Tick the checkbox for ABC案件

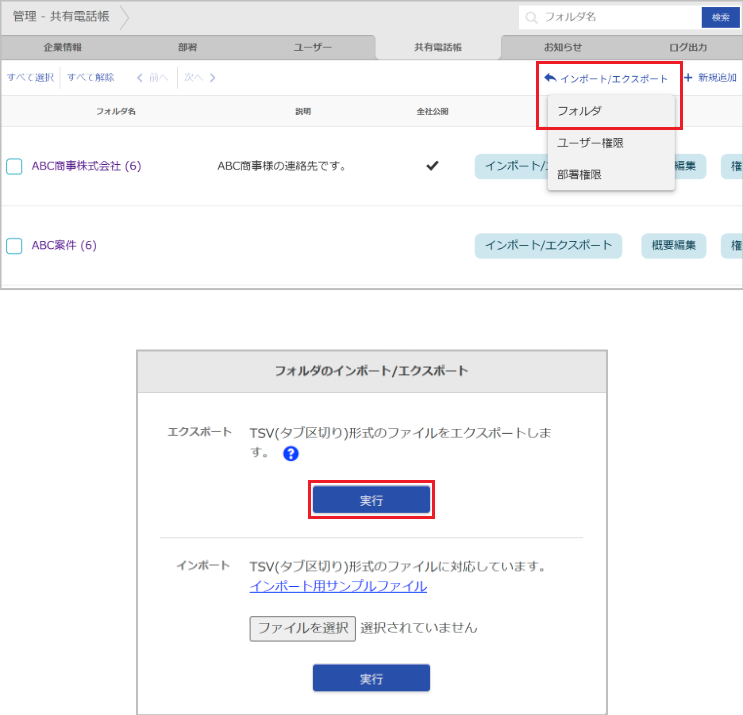[x=14, y=245]
